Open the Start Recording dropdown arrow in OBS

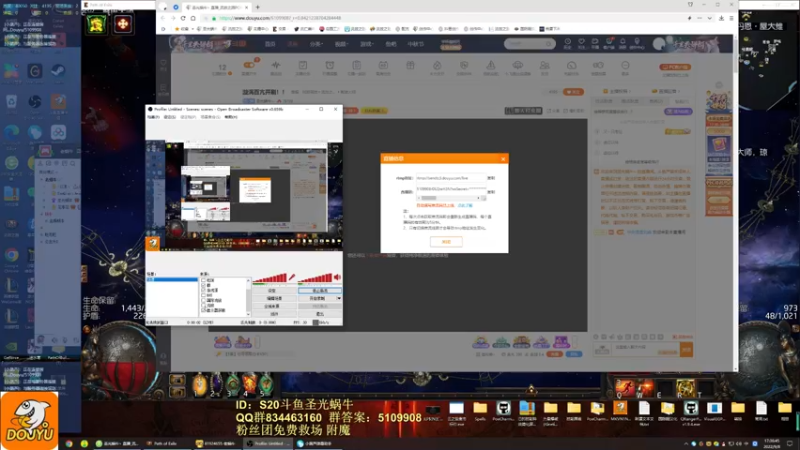[338, 298]
